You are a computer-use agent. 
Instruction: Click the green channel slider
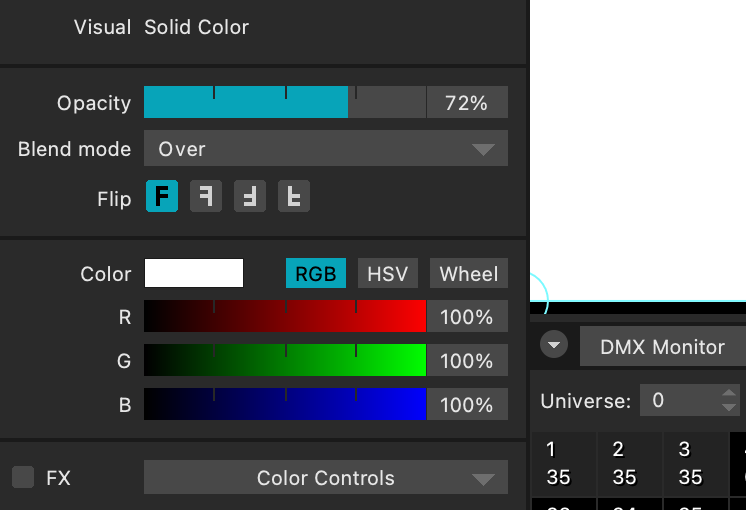pos(285,361)
